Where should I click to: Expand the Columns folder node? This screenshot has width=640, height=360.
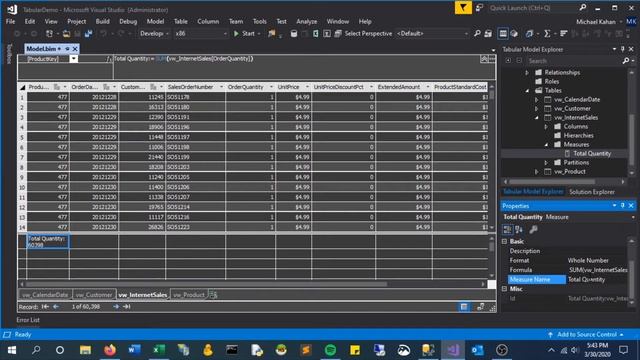coord(546,127)
